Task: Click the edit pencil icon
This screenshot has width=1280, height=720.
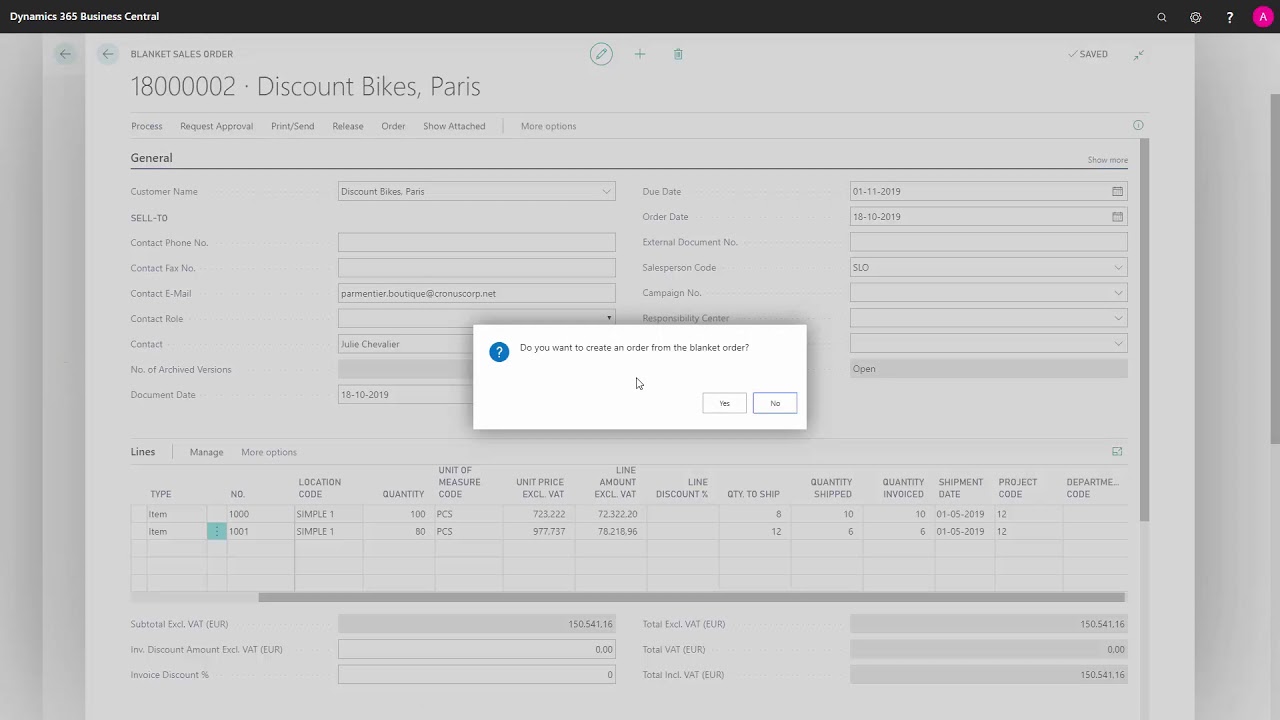Action: tap(601, 54)
